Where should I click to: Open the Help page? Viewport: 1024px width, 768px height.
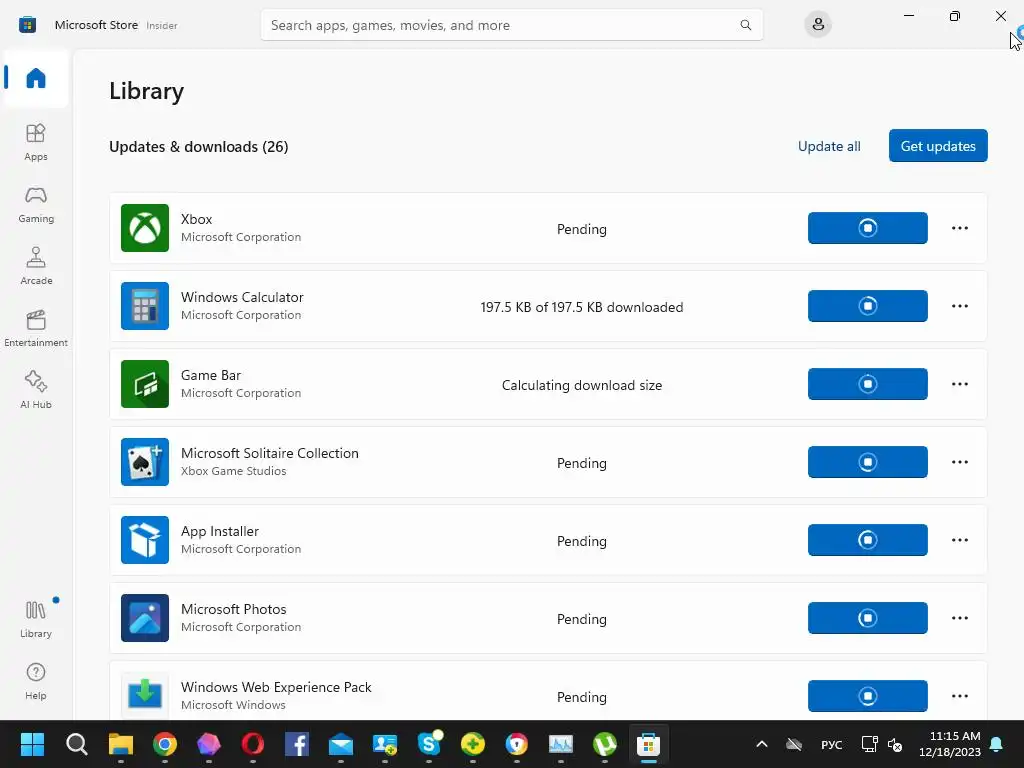click(x=36, y=681)
